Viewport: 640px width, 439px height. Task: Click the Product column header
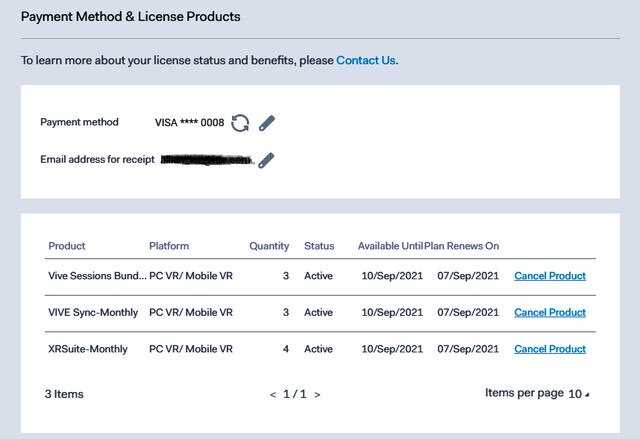67,246
